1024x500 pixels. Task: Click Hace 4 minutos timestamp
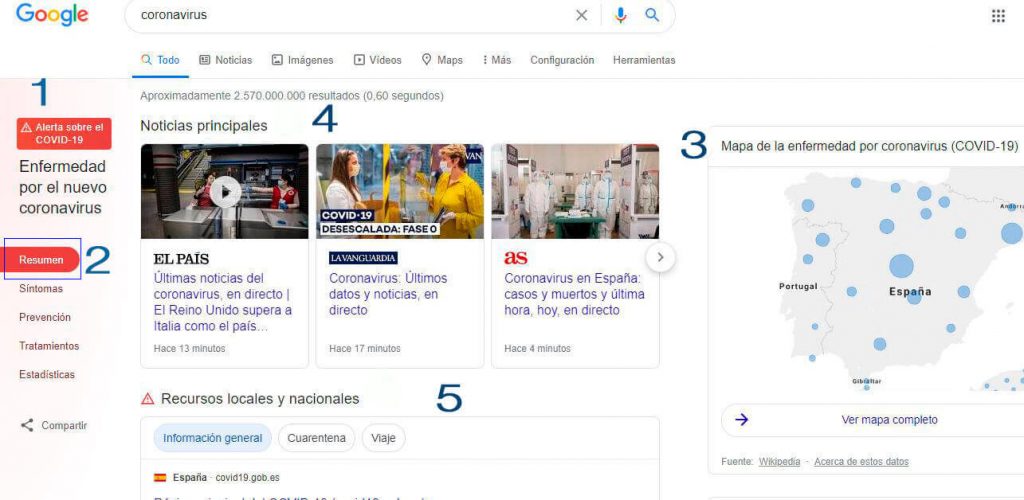click(x=537, y=349)
